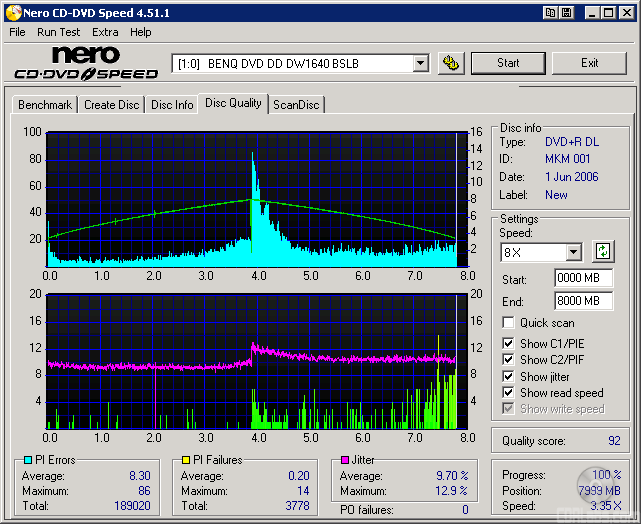This screenshot has height=524, width=641.
Task: Switch to the ScanDisc tab
Action: pos(296,104)
